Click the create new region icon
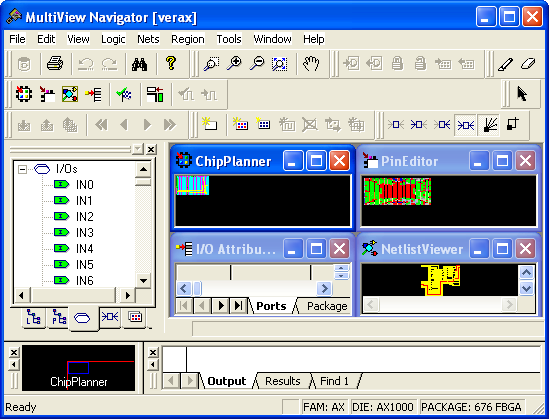The image size is (549, 419). [x=209, y=124]
